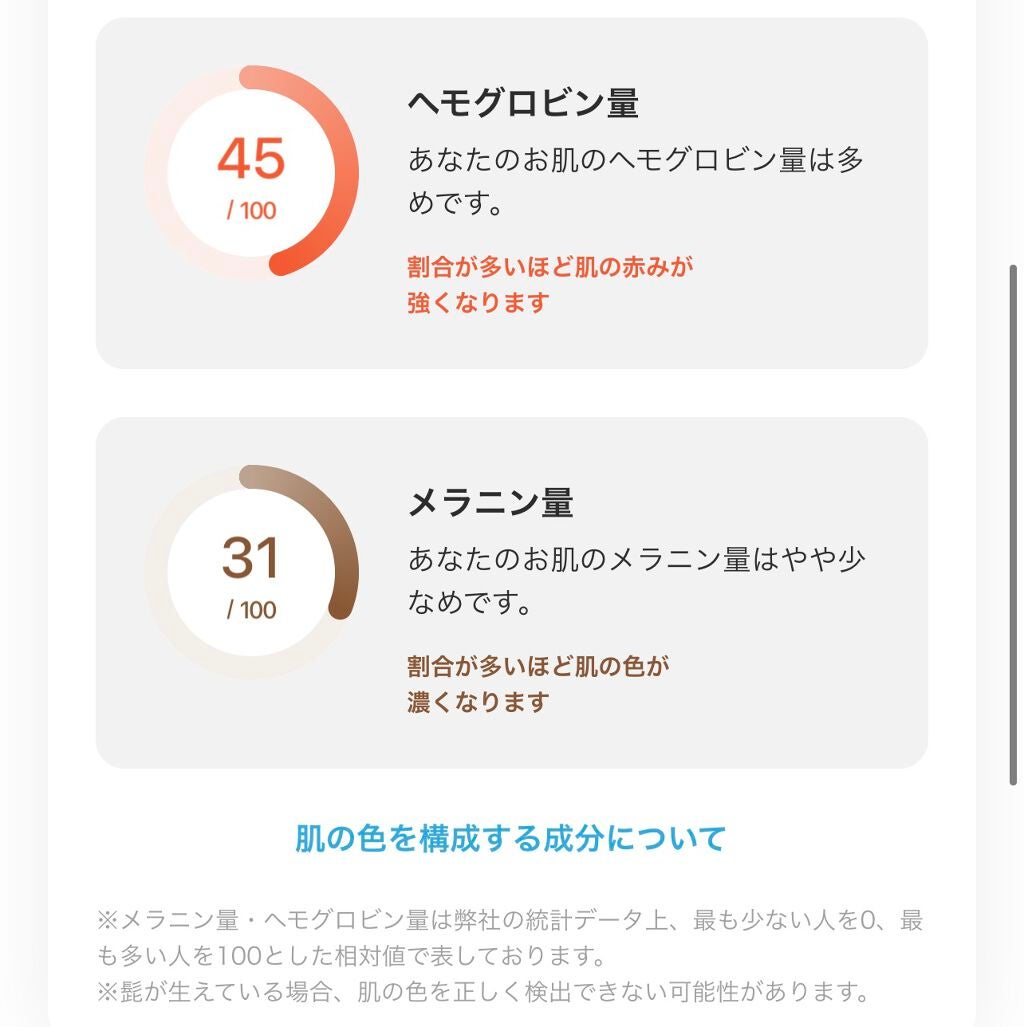This screenshot has height=1027, width=1024.
Task: Click the hemoglobin amount description sentence
Action: (635, 181)
